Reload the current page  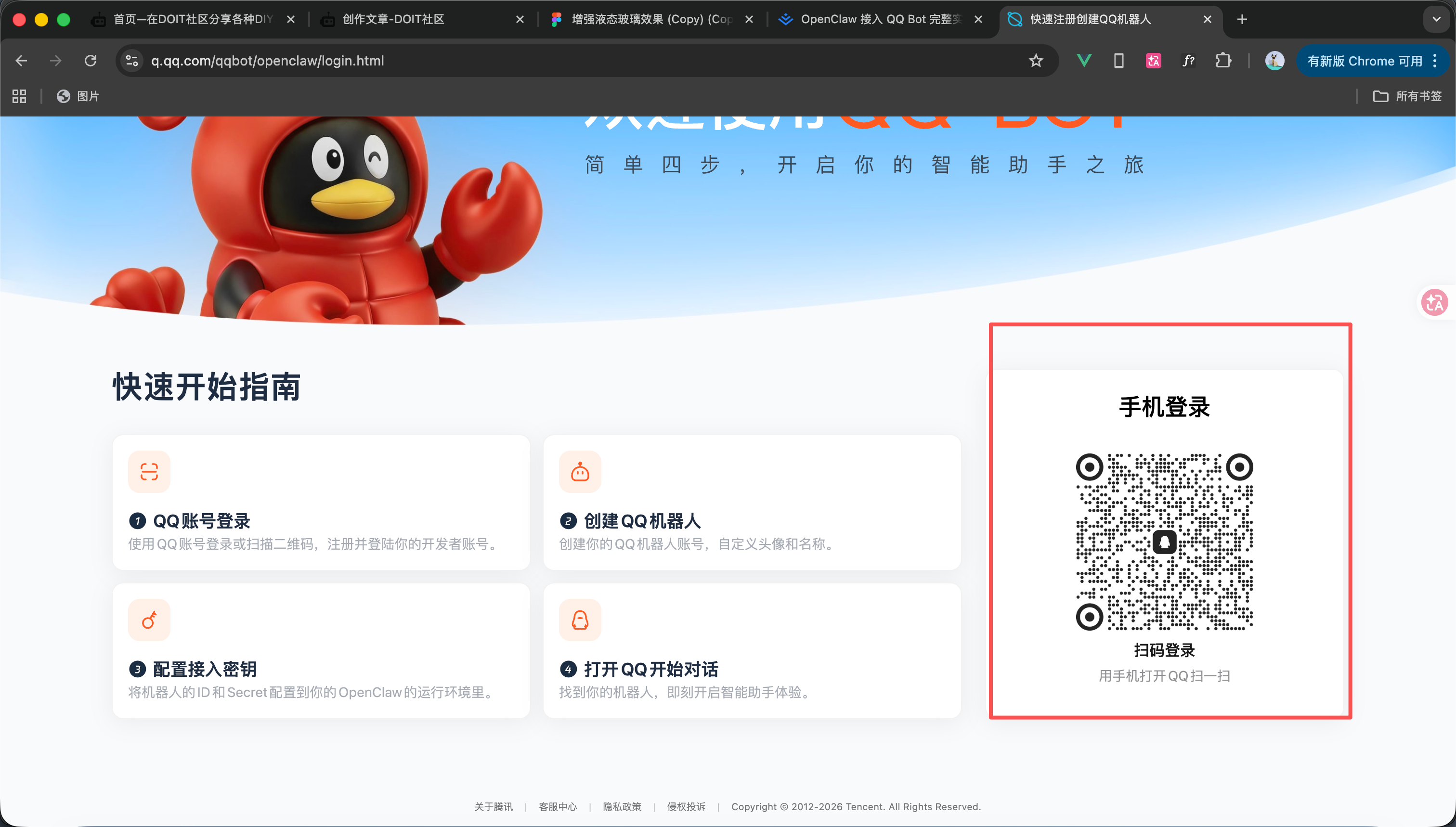[91, 61]
